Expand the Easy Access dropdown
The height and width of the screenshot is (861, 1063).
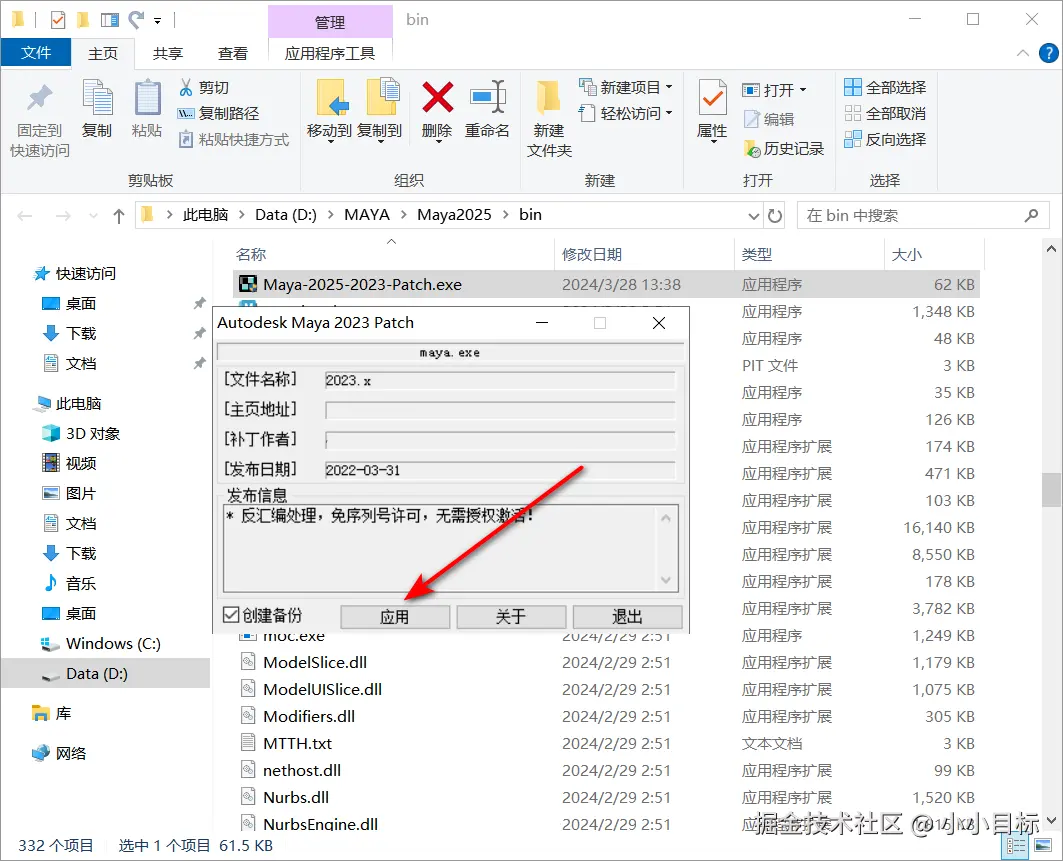[669, 113]
